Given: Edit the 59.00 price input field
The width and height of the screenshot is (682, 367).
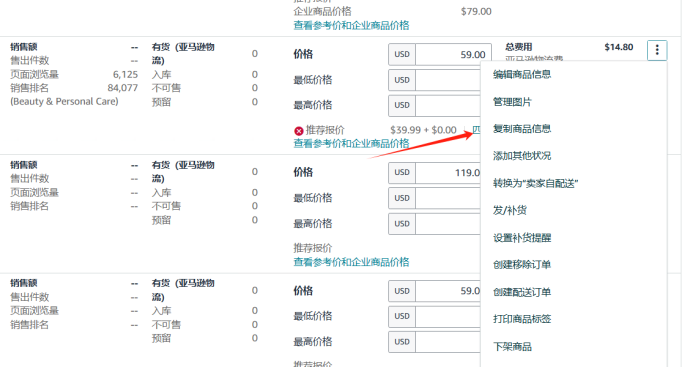Looking at the screenshot, I should 453,54.
